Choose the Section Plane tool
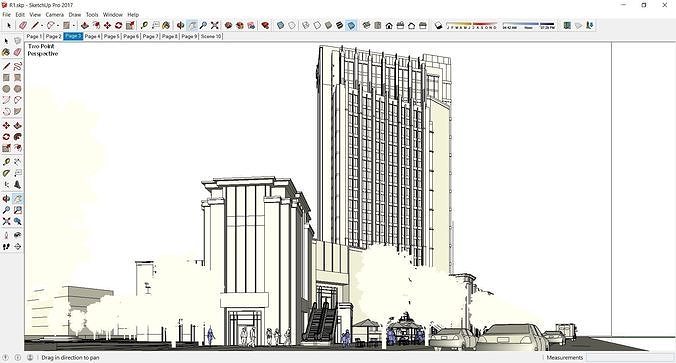676x363 pixels. coord(17,247)
